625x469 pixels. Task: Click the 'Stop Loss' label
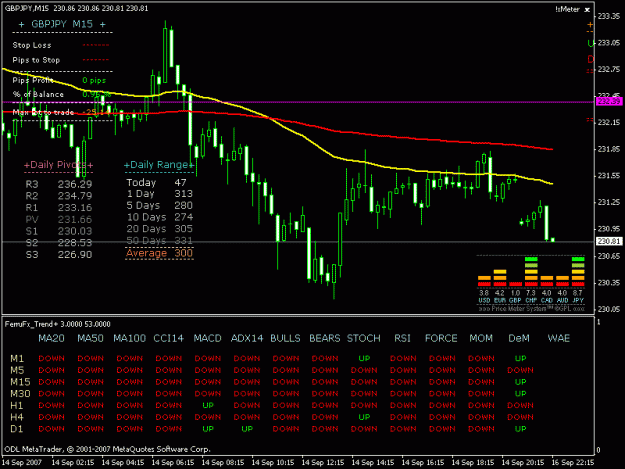pyautogui.click(x=32, y=45)
